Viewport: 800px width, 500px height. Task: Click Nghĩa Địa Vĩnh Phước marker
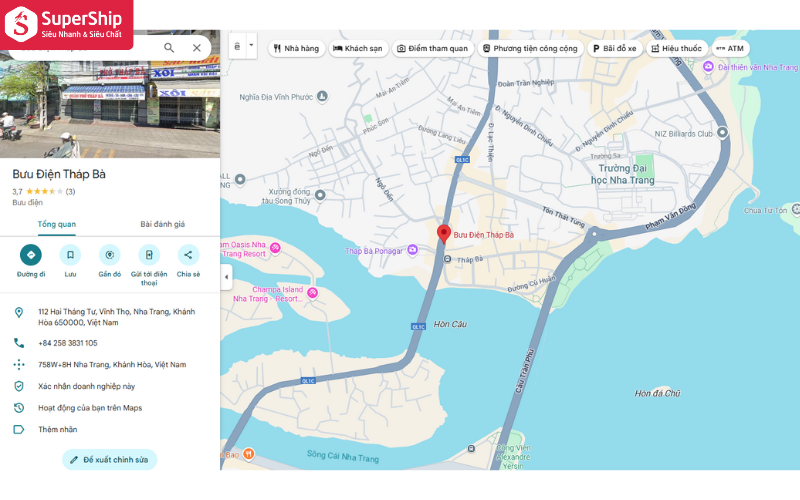pyautogui.click(x=322, y=96)
